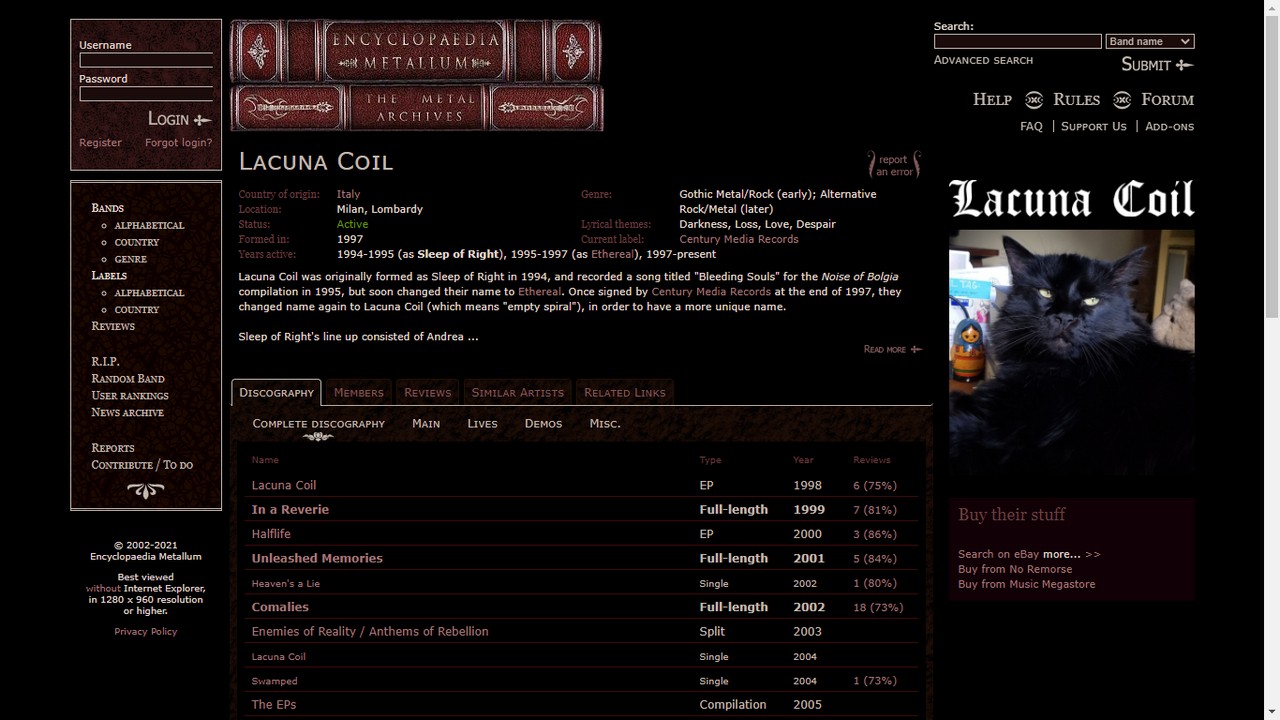Select the Complete discography sub-tab
Image resolution: width=1280 pixels, height=720 pixels.
[318, 424]
